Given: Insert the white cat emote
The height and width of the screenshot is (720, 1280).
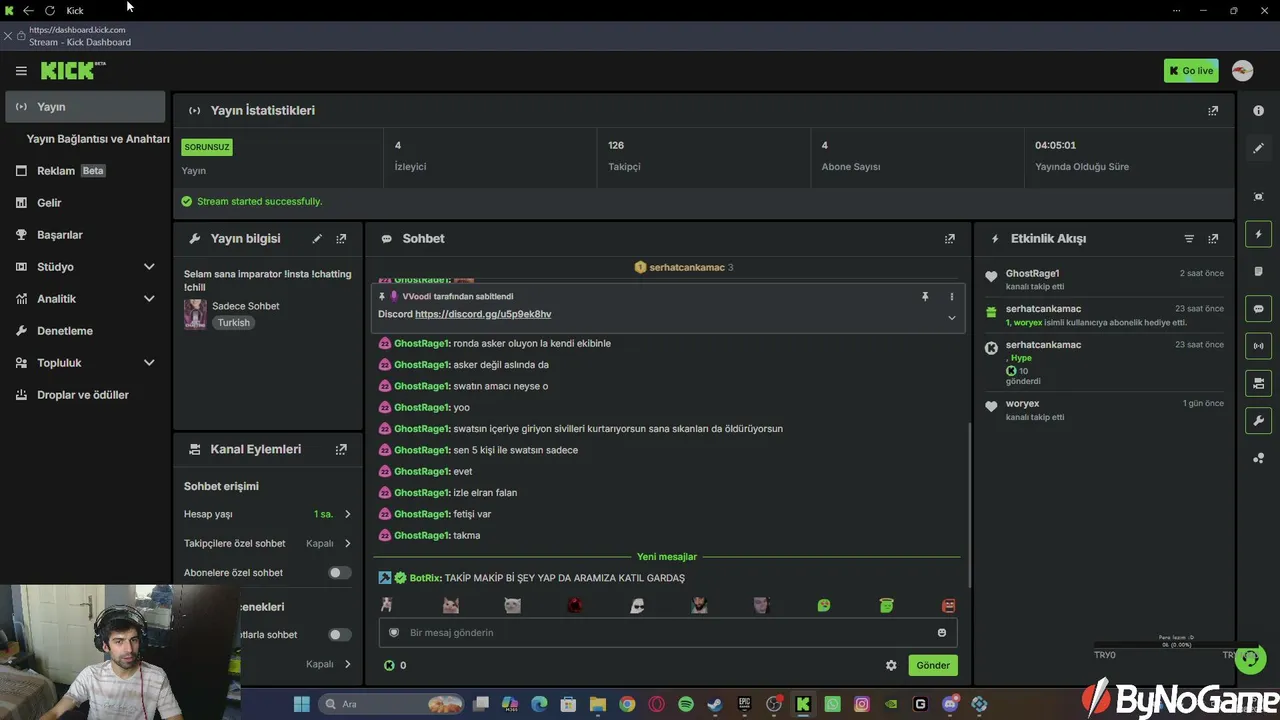Looking at the screenshot, I should (512, 605).
